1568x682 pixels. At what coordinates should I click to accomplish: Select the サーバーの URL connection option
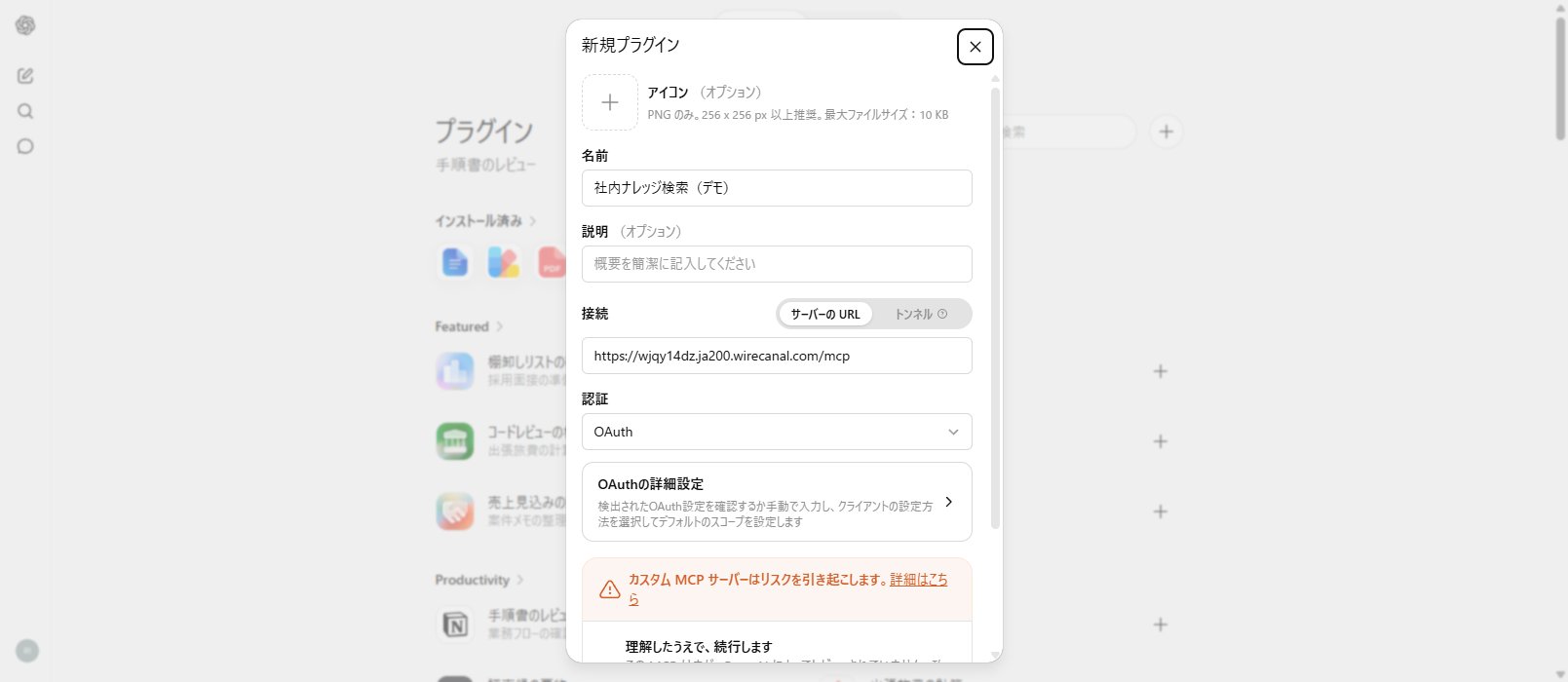tap(825, 314)
